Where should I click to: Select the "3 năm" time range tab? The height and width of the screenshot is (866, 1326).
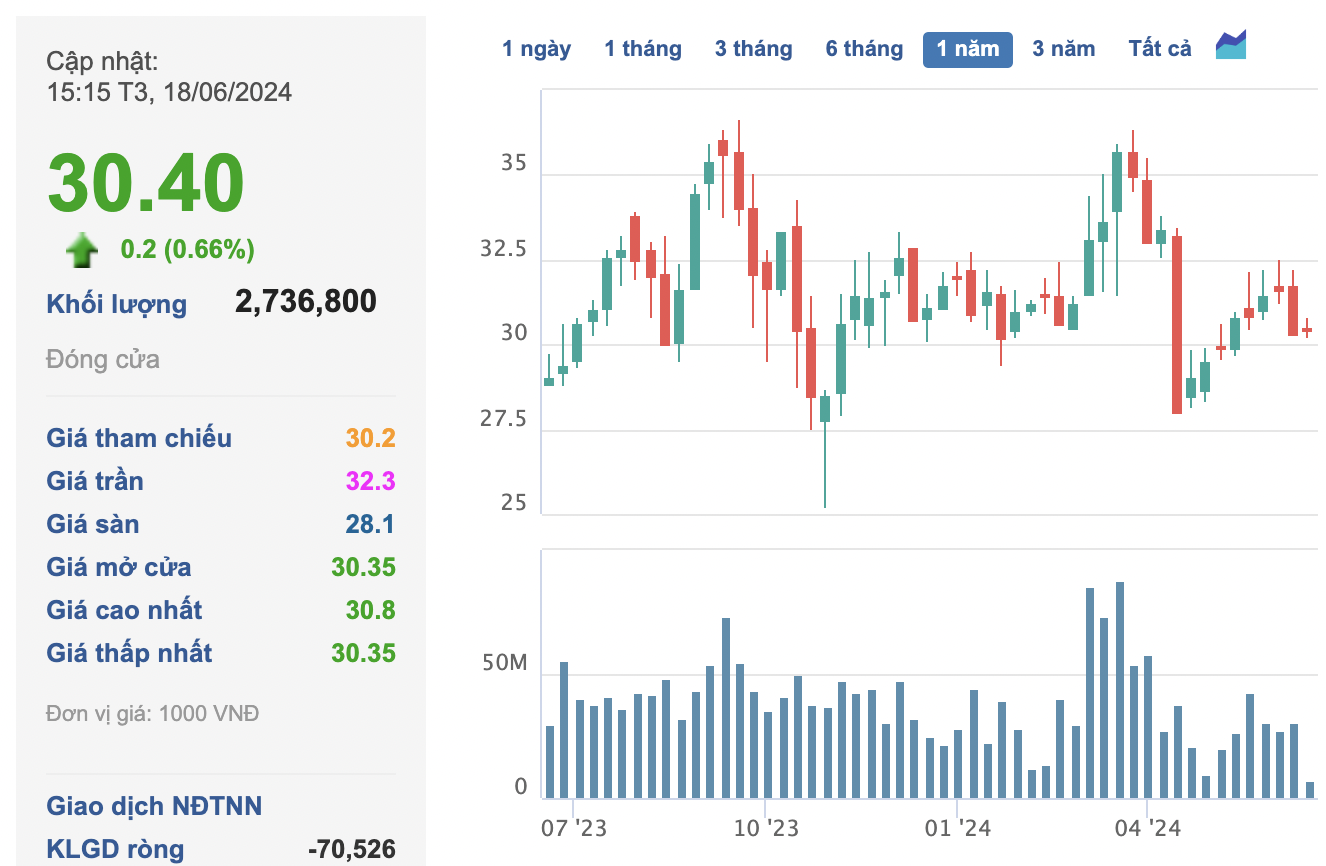point(1064,49)
